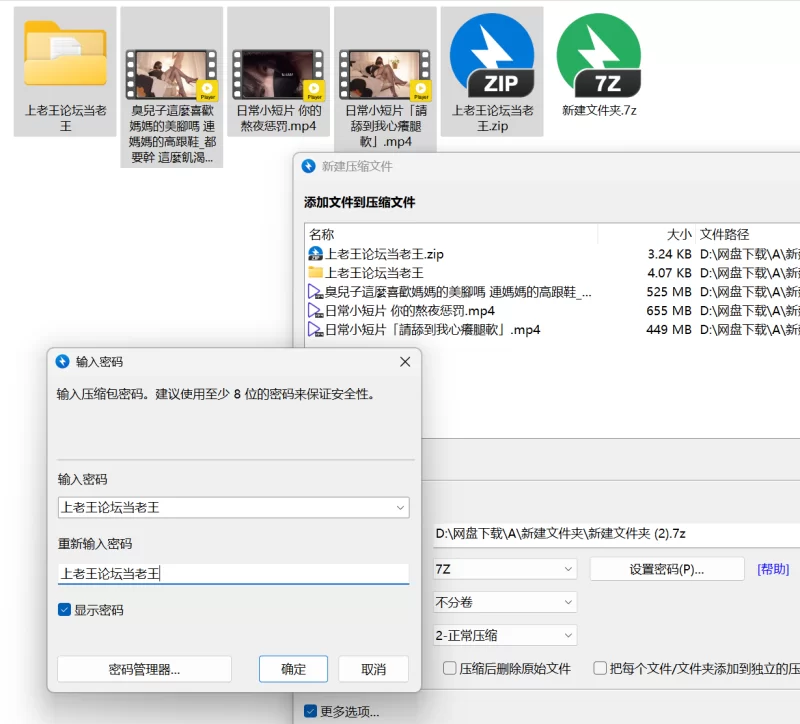Open the [帮助] help link
Screen dimensions: 800x724
pos(773,569)
